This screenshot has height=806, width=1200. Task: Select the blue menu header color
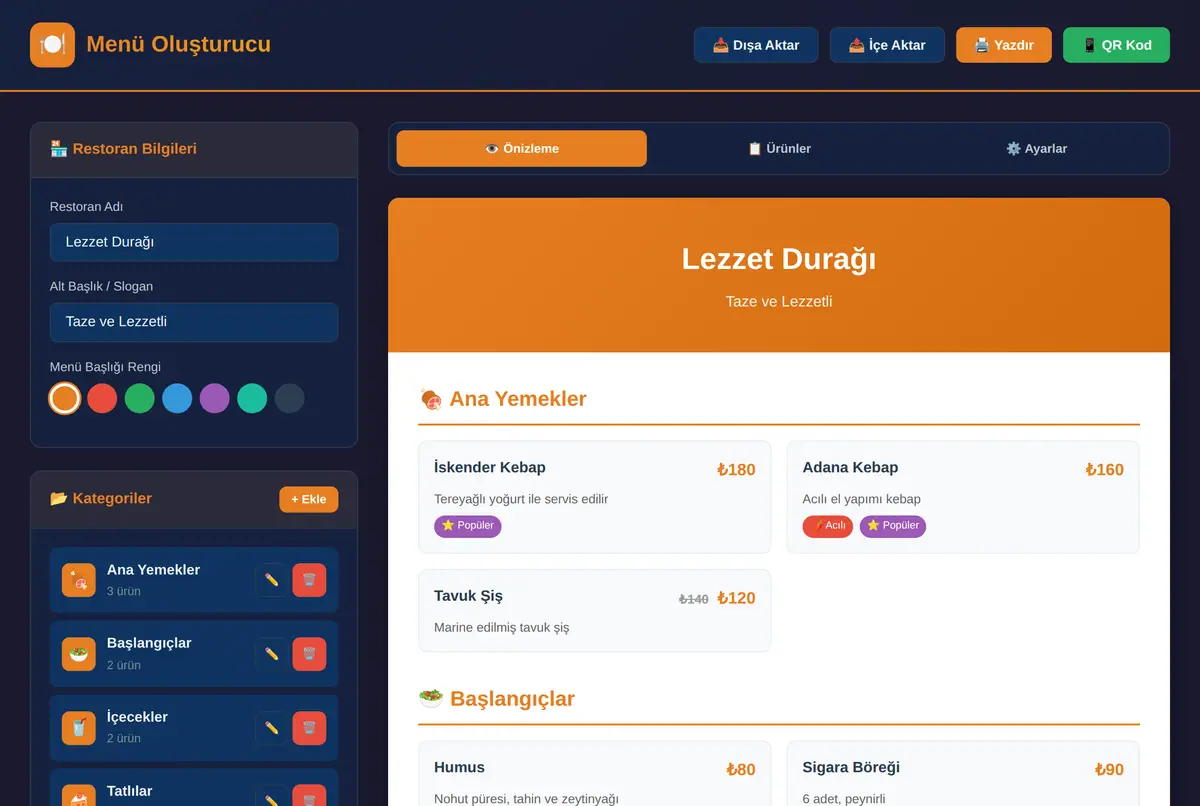click(x=177, y=398)
